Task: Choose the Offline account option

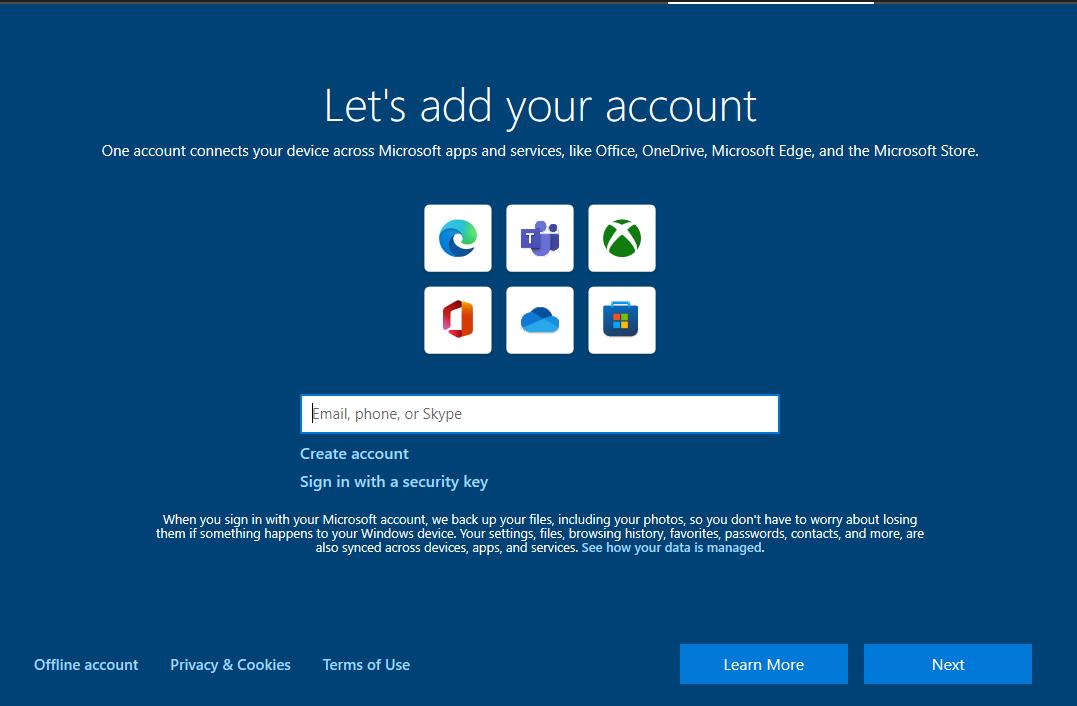Action: point(86,664)
